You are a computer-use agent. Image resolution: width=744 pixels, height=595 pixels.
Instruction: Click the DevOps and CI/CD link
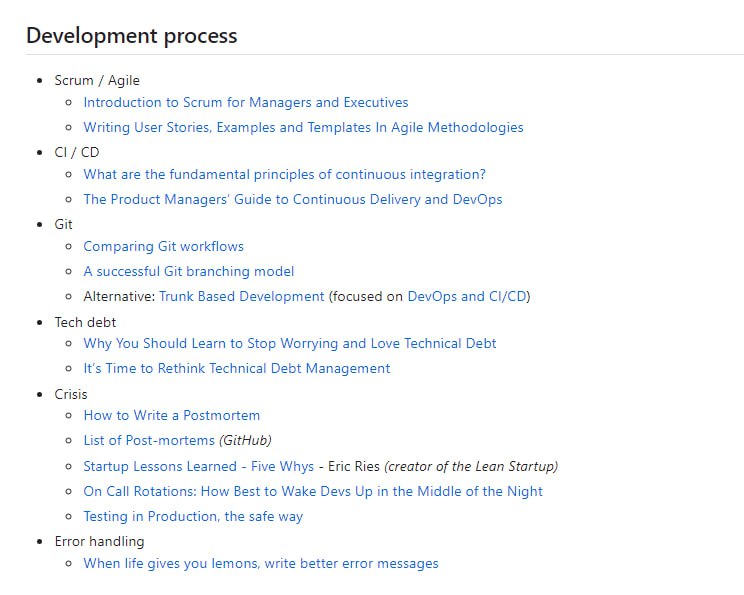click(468, 296)
